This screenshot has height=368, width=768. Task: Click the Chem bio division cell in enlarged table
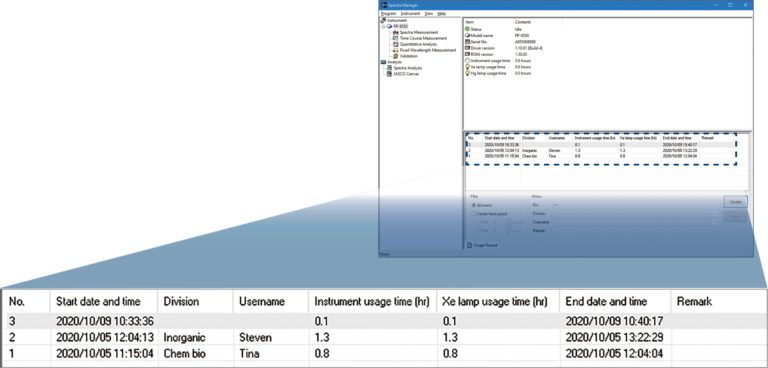pyautogui.click(x=185, y=353)
